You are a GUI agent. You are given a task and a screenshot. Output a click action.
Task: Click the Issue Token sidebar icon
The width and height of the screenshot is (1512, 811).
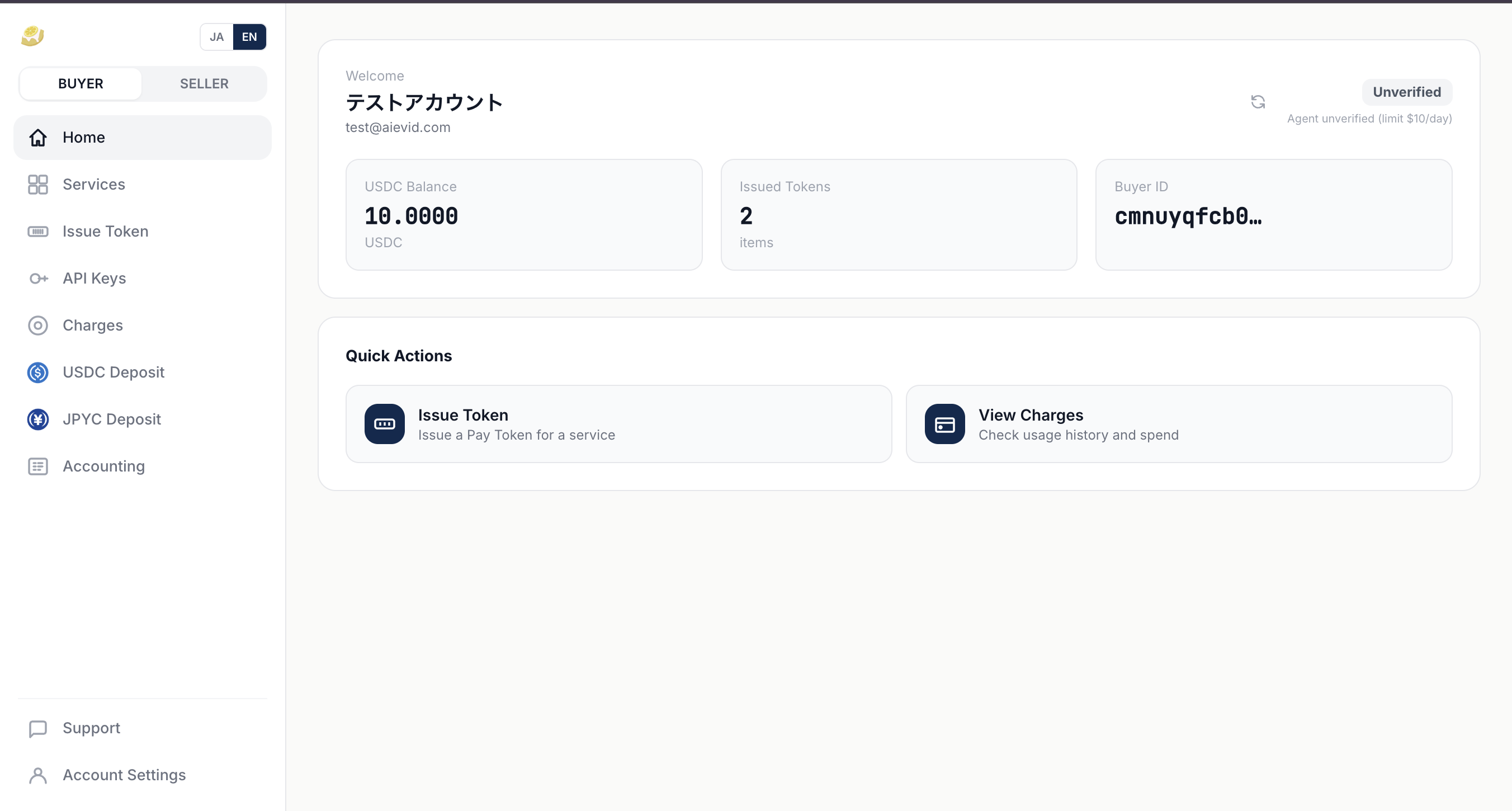[x=38, y=232]
